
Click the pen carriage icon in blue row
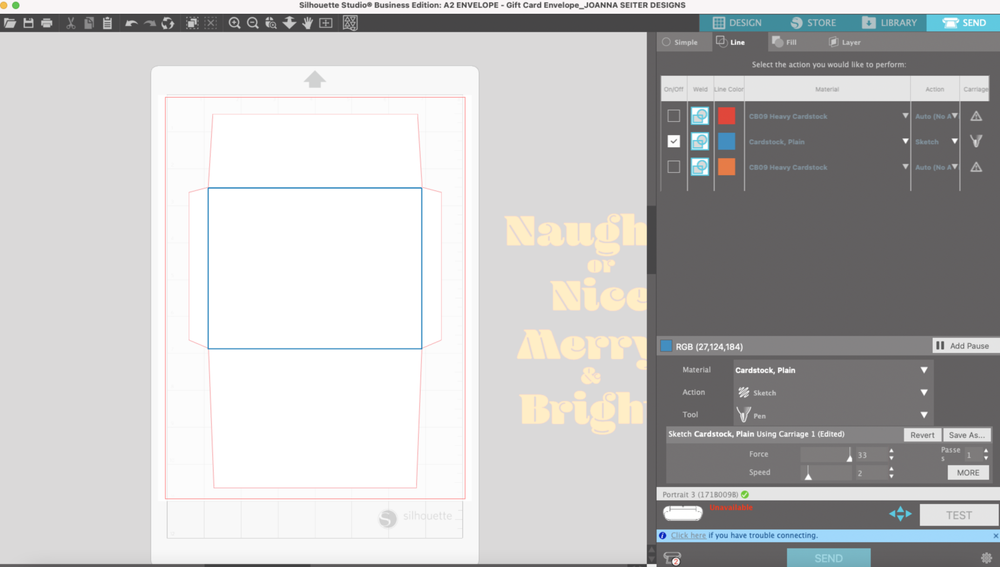coord(976,141)
